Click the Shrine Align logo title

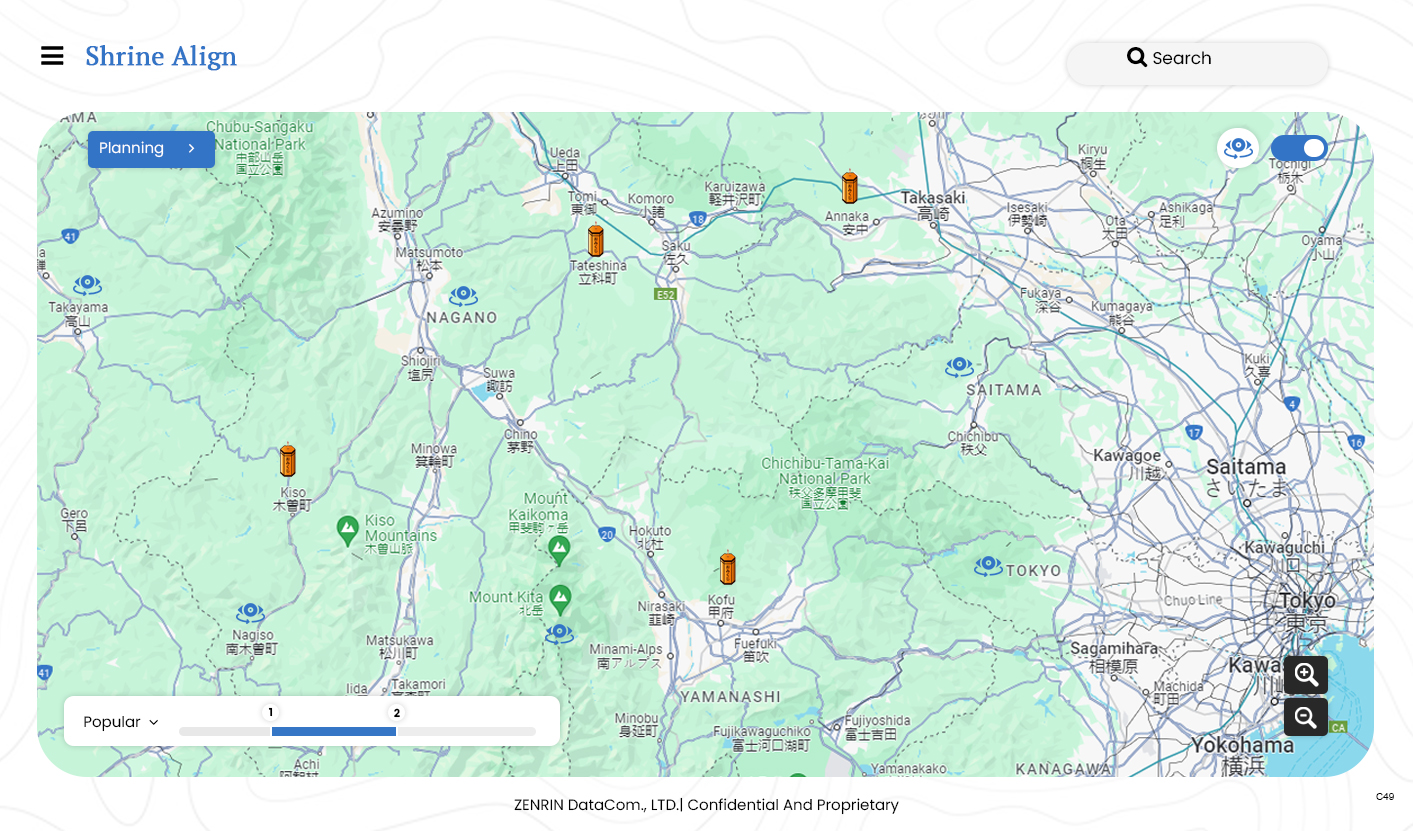(161, 56)
